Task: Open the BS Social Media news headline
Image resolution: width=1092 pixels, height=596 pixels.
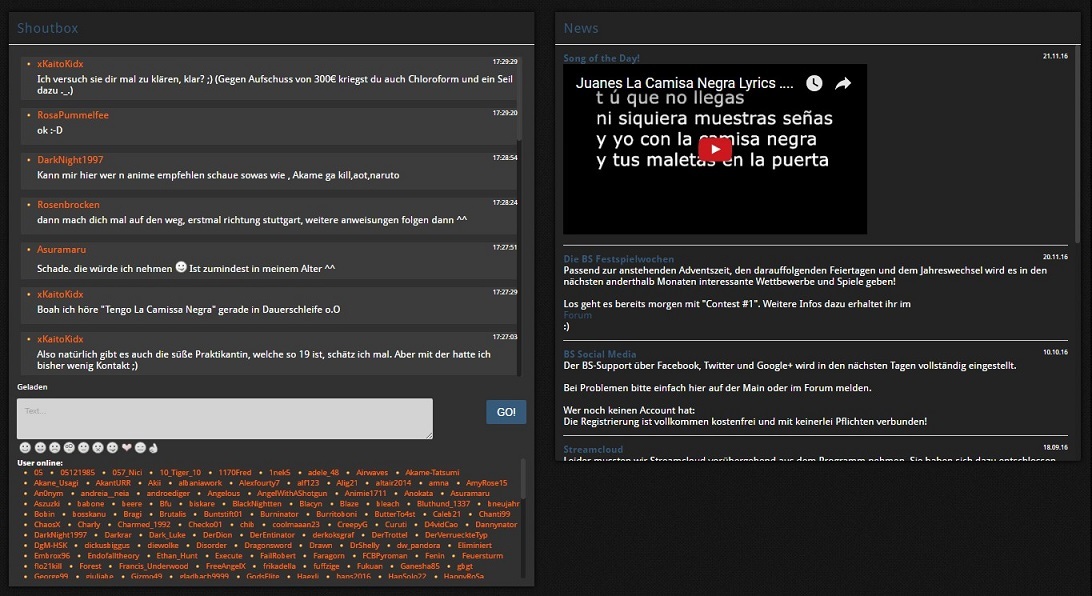Action: pos(600,354)
